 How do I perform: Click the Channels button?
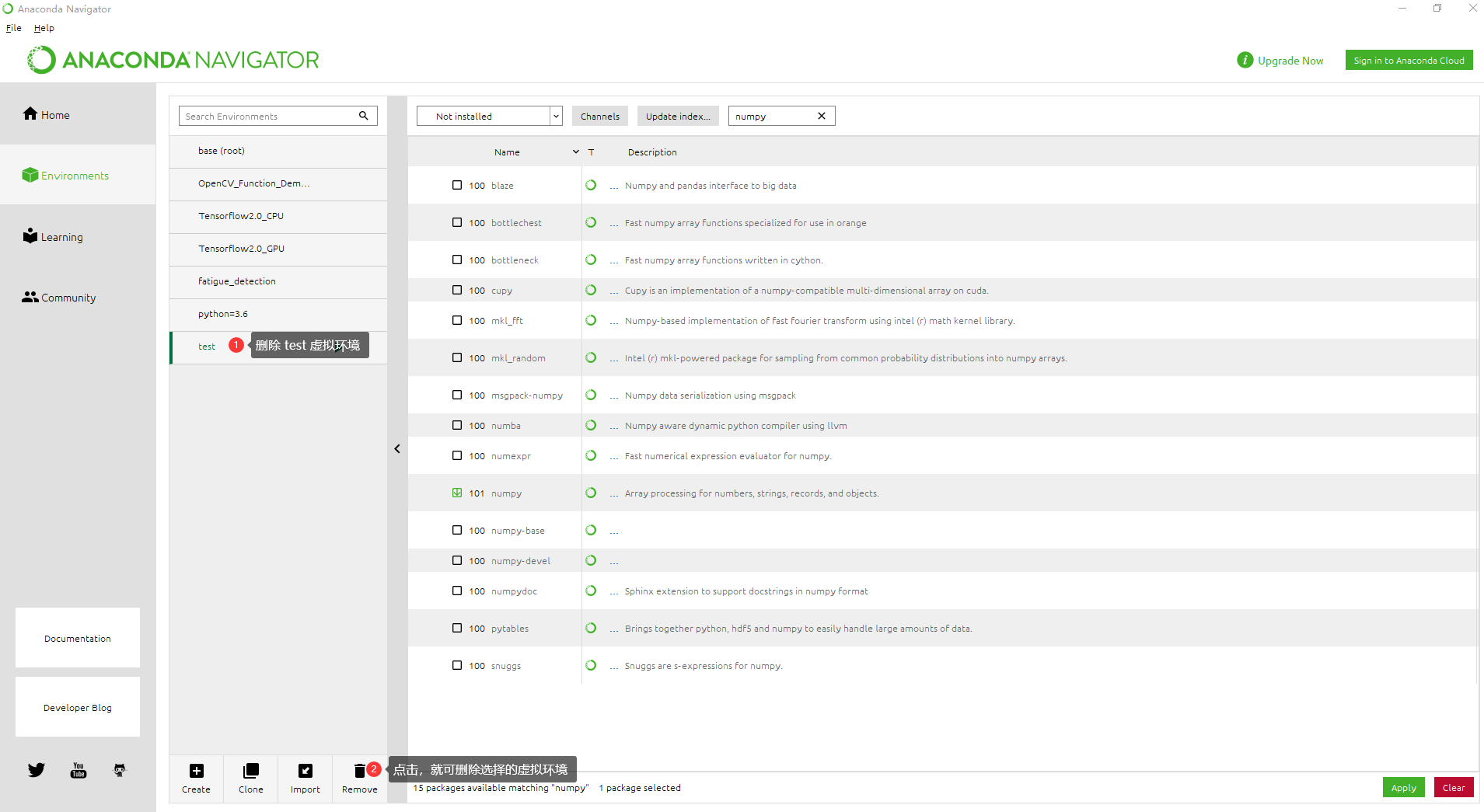tap(600, 116)
